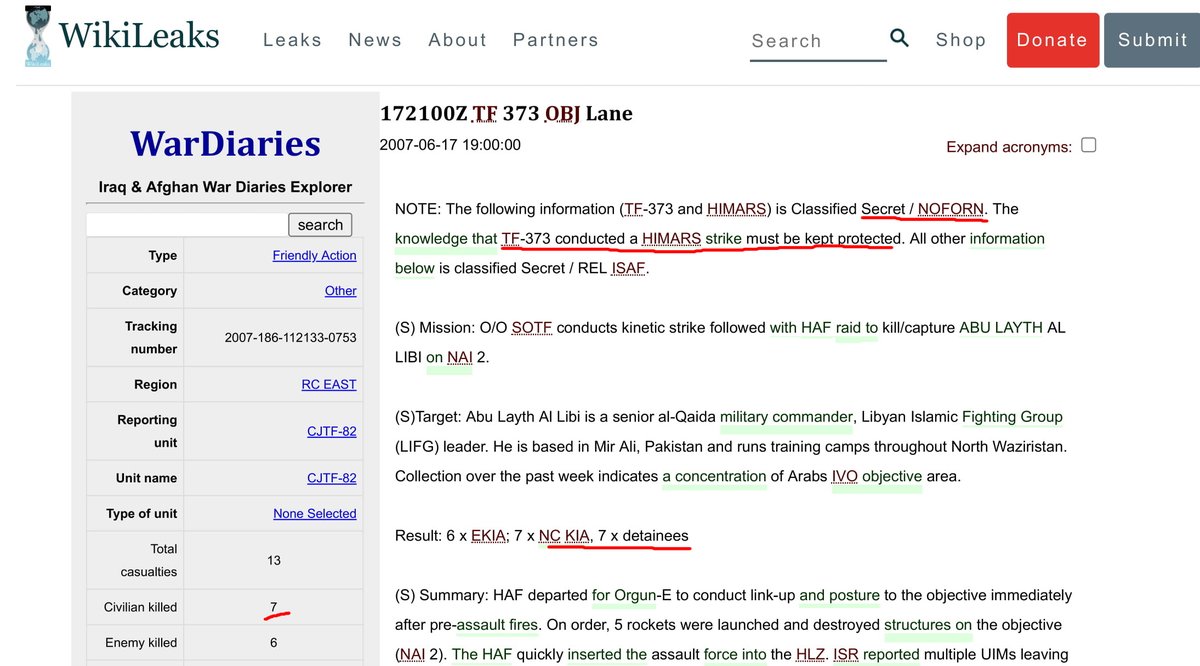
Task: Click the search magnifier icon
Action: click(x=900, y=38)
